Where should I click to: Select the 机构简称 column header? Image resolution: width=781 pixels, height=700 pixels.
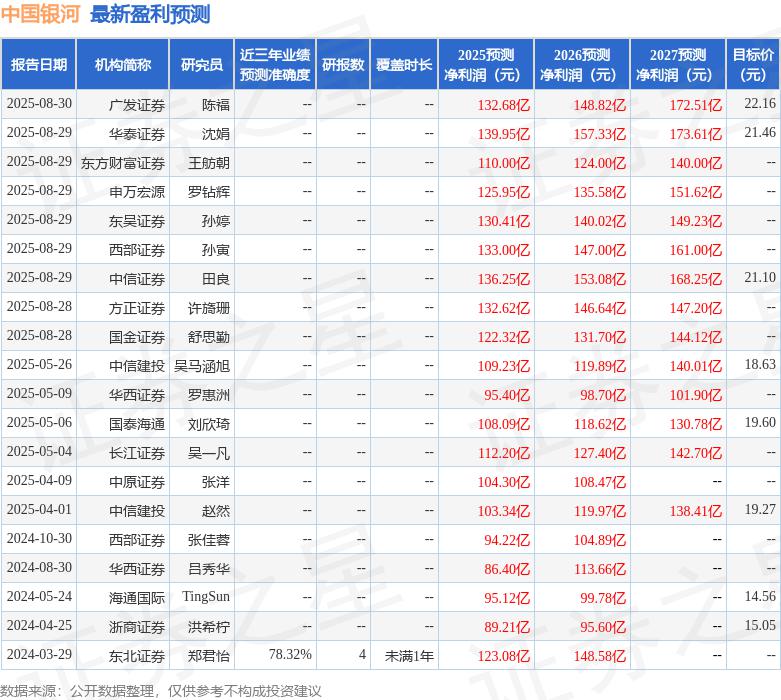click(123, 65)
